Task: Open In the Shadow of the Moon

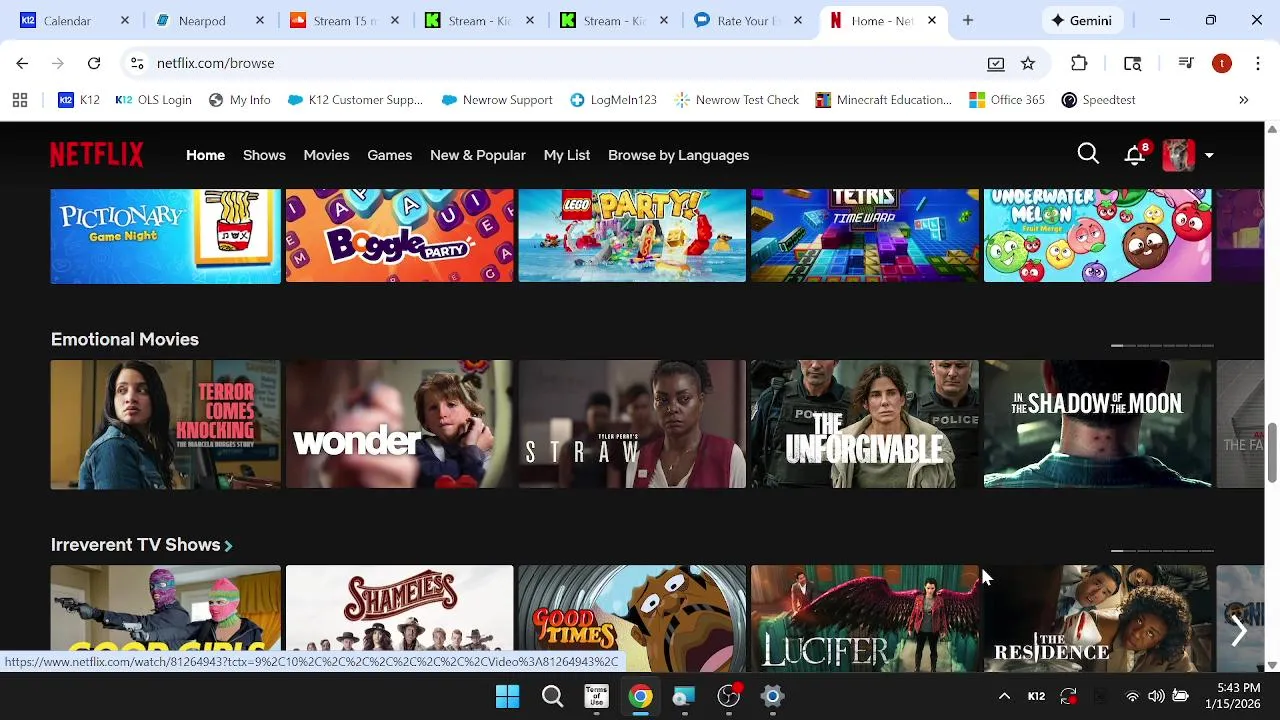Action: (x=1098, y=424)
